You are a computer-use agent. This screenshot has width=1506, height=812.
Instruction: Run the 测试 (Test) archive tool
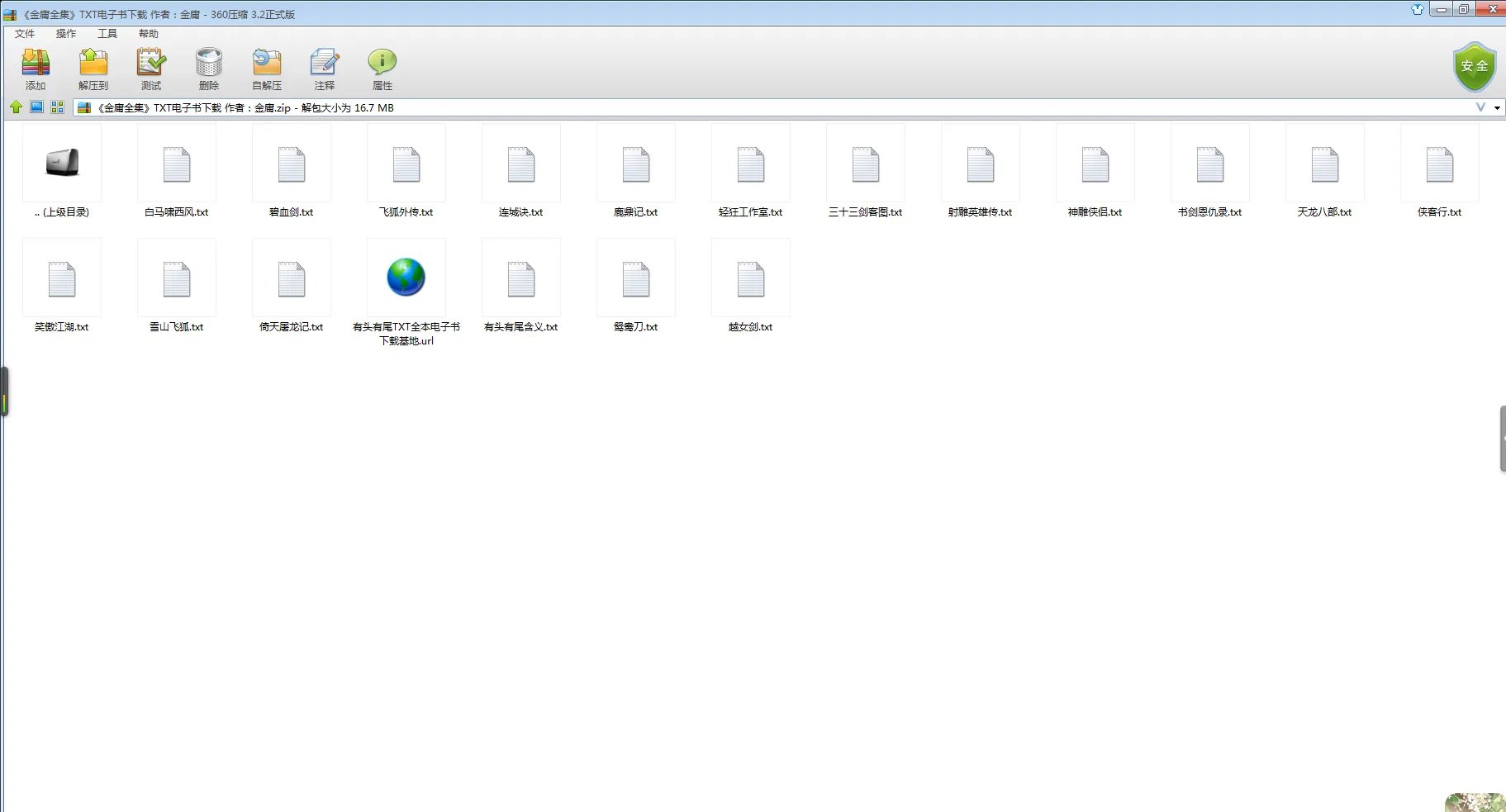151,69
